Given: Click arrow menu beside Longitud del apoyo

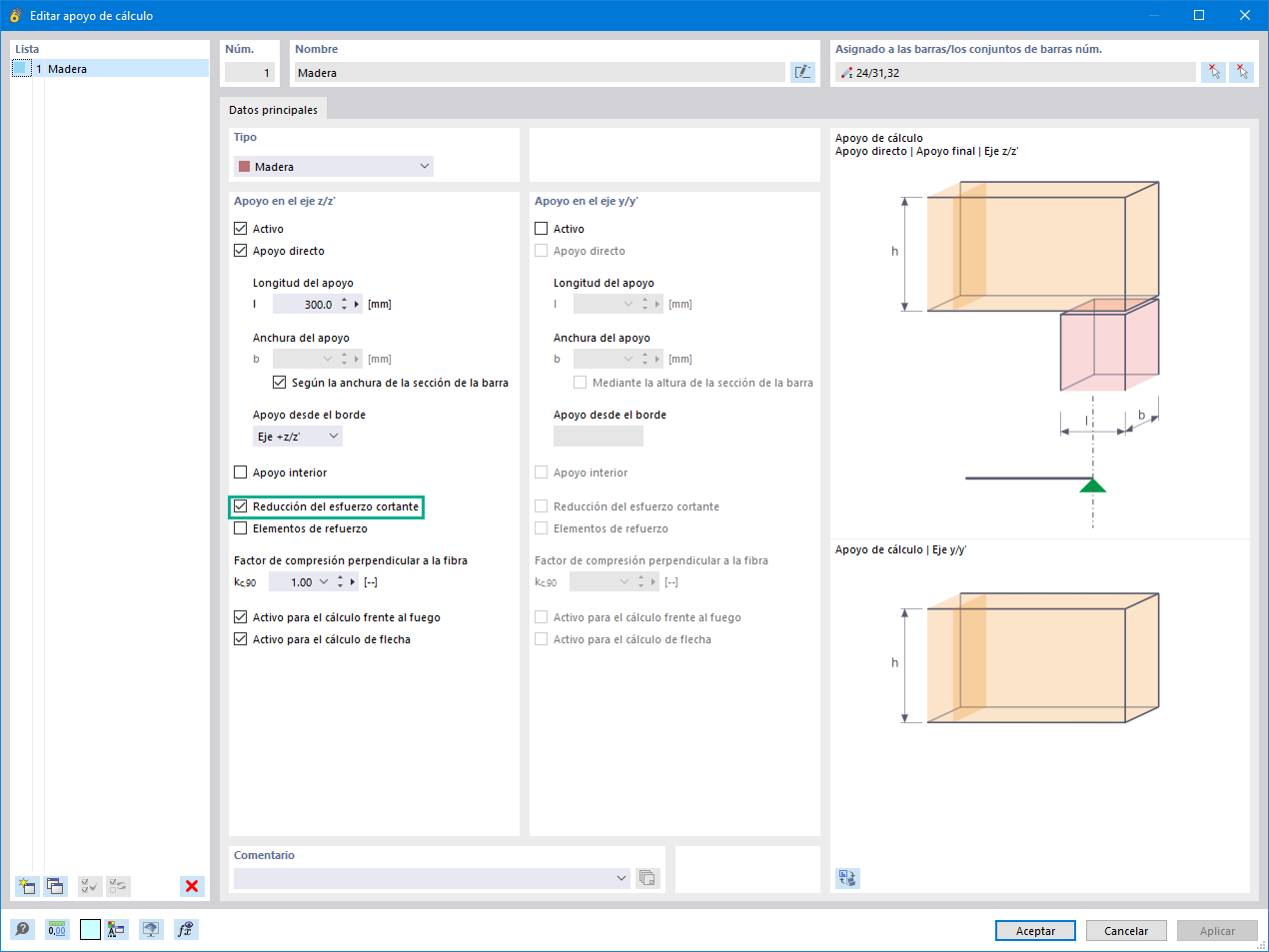Looking at the screenshot, I should pos(357,305).
